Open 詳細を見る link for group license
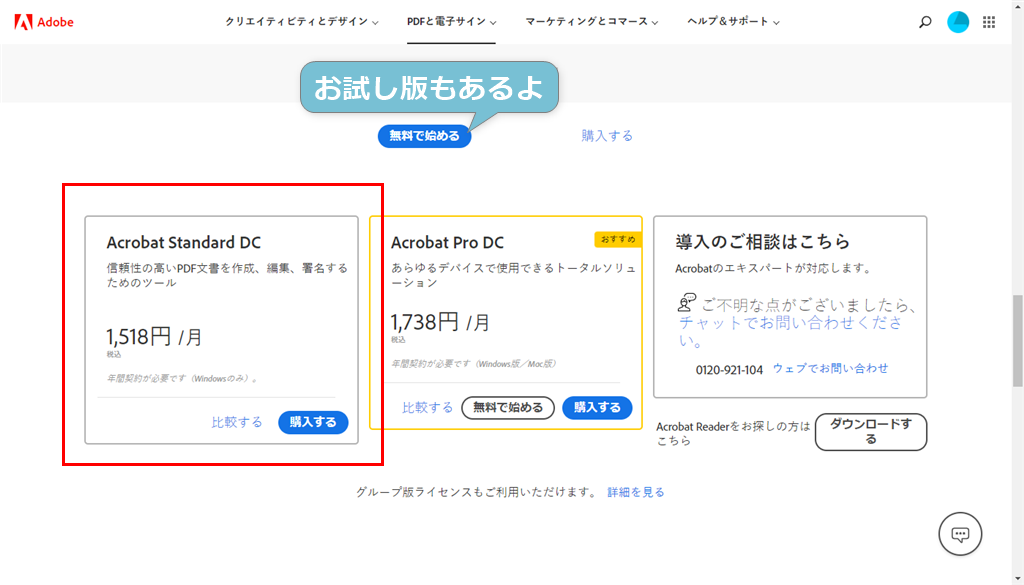The height and width of the screenshot is (585, 1024). [636, 492]
